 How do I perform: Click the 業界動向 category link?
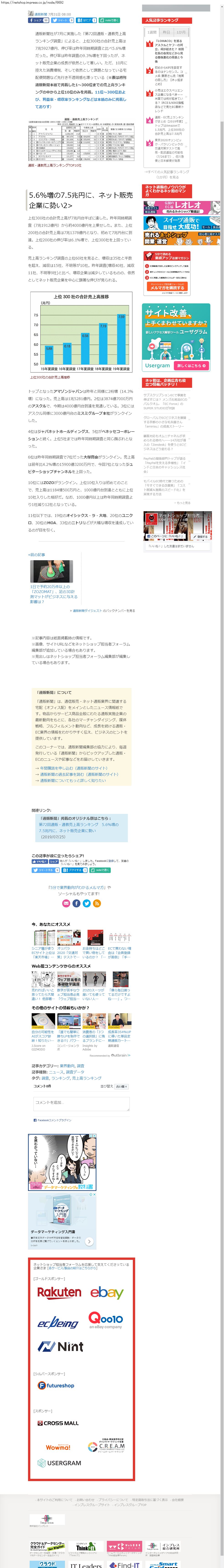coord(67,1066)
